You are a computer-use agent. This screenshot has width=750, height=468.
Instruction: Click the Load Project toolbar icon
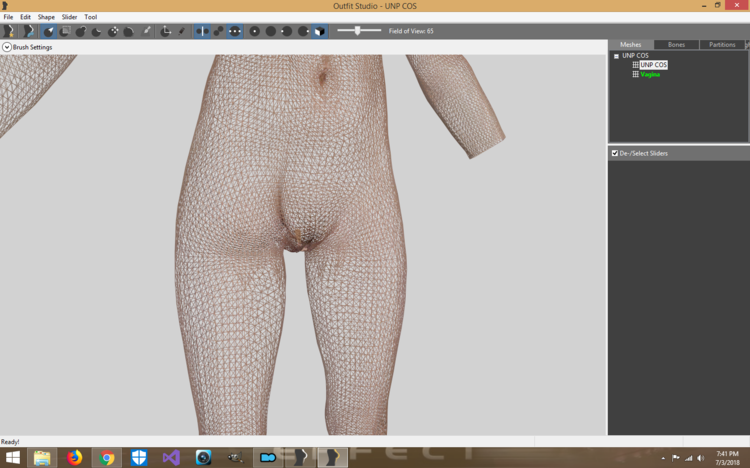point(28,31)
